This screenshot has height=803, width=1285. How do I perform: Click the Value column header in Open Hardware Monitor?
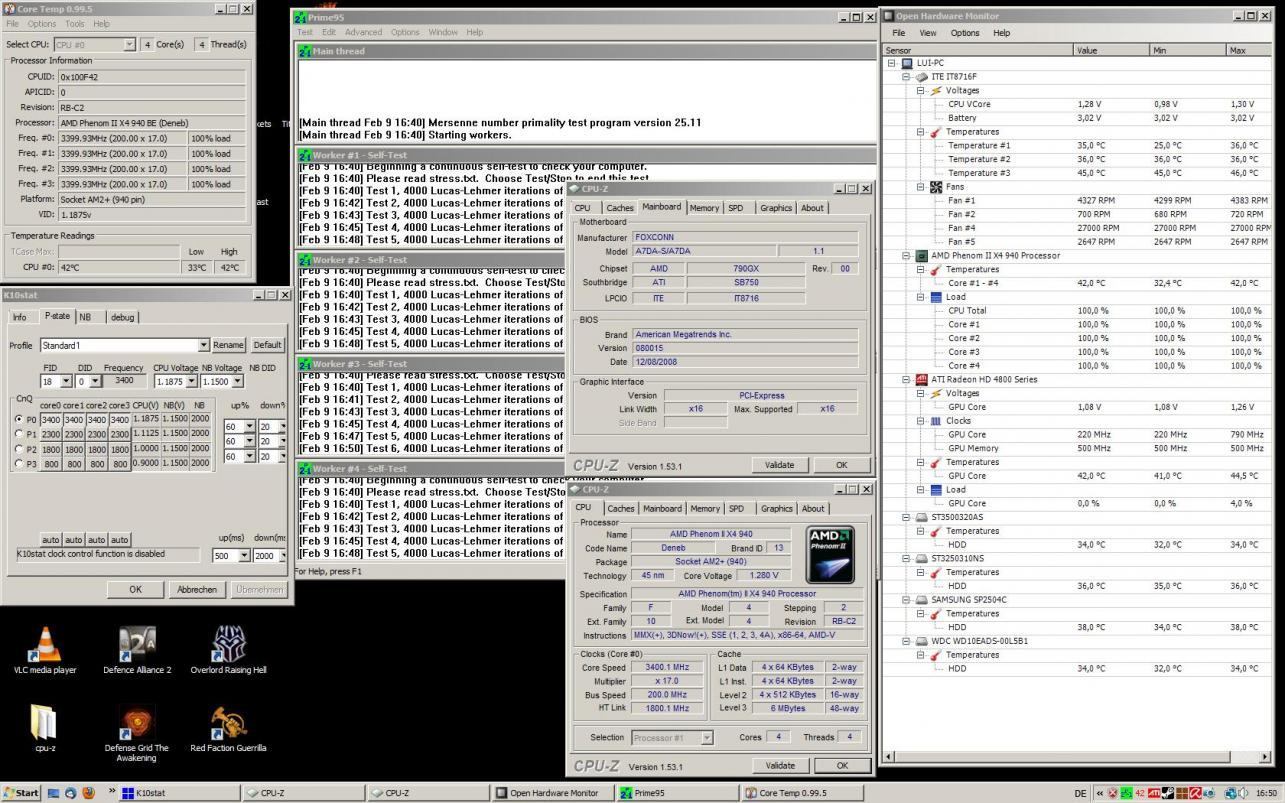(x=1111, y=50)
